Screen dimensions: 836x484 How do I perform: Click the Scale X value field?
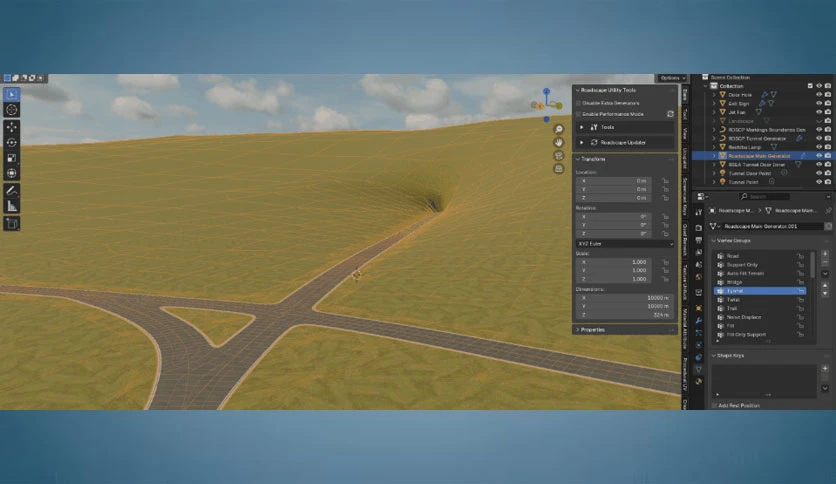613,262
